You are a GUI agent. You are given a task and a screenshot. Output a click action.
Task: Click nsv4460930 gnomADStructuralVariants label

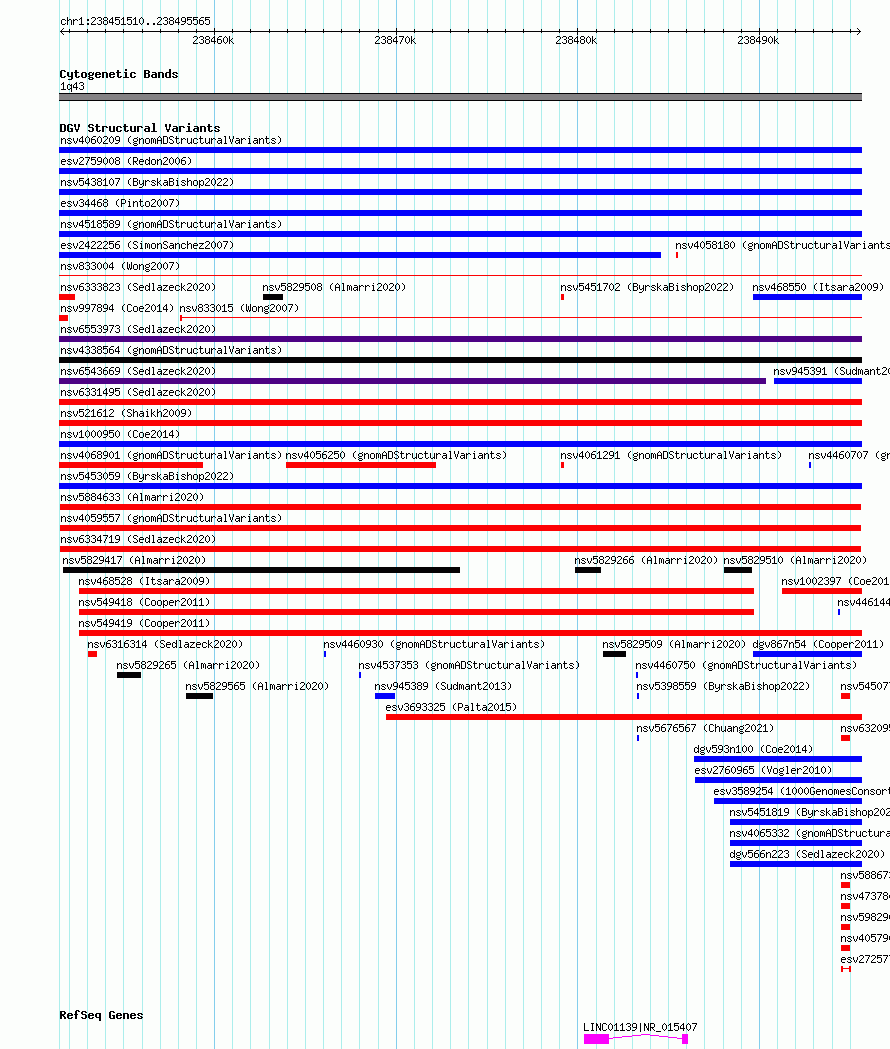pos(434,644)
